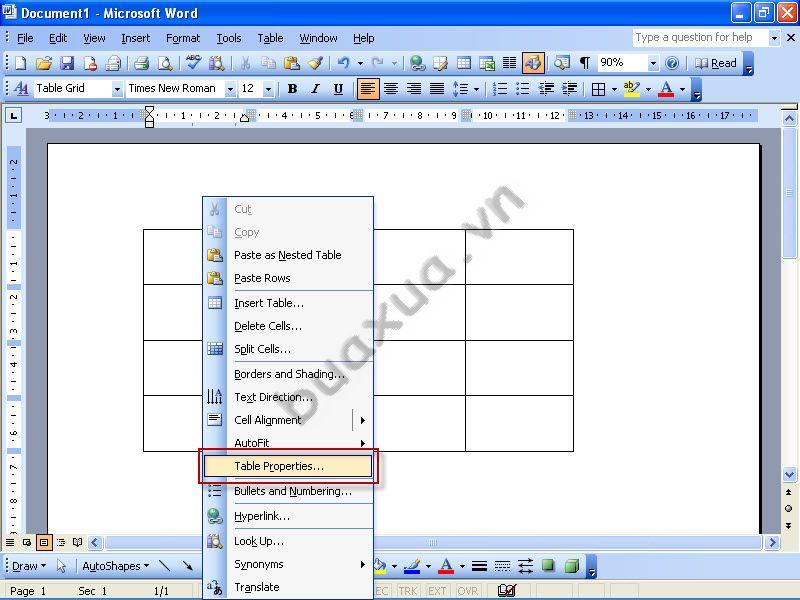This screenshot has width=800, height=600.
Task: Click Bullets and Numbering in context menu
Action: click(x=288, y=491)
